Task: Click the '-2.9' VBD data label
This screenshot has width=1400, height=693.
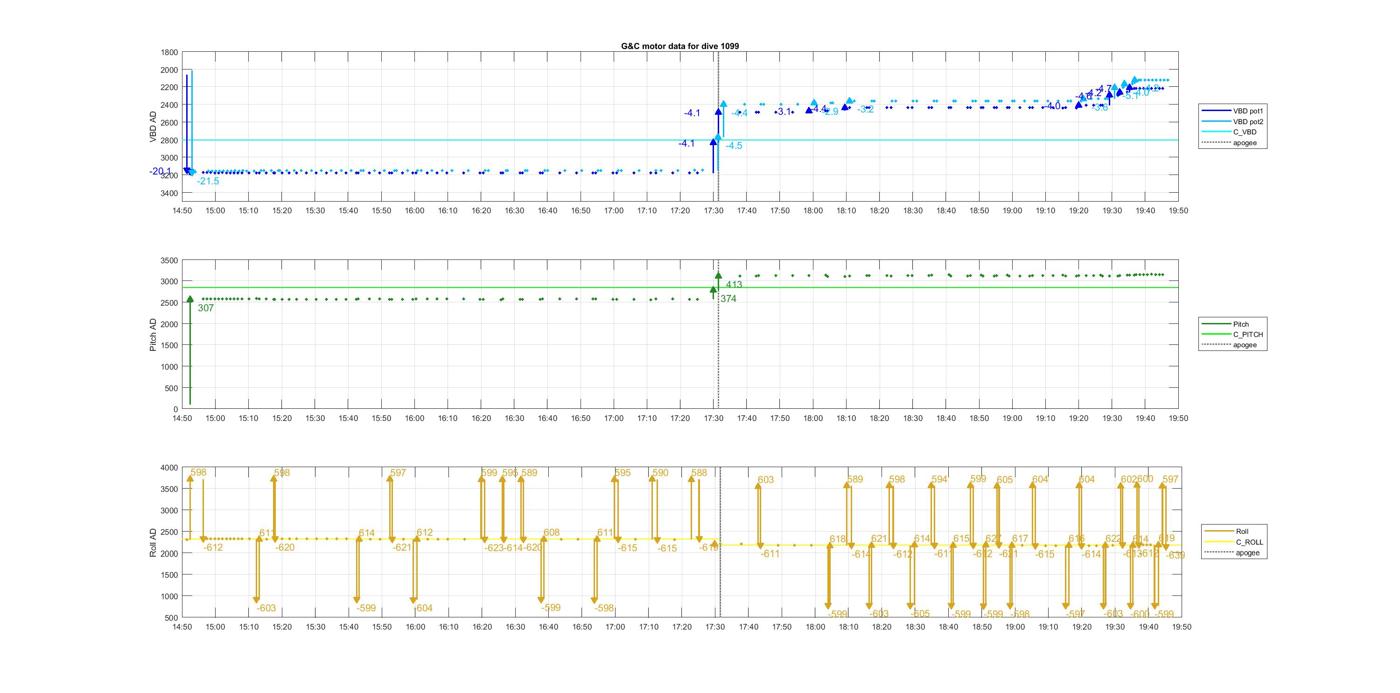Action: tap(830, 112)
